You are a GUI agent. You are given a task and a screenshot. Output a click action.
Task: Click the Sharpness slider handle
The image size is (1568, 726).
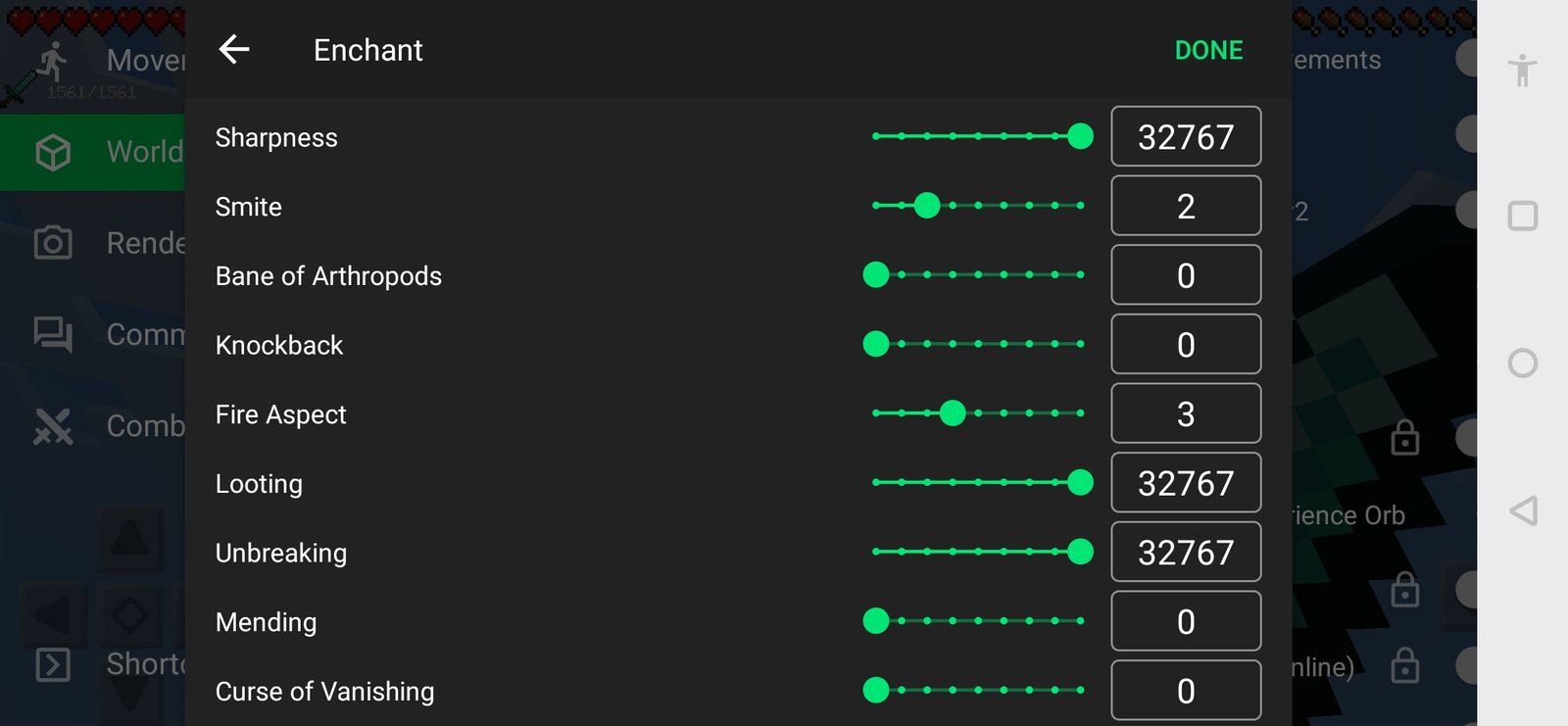[x=1080, y=136]
